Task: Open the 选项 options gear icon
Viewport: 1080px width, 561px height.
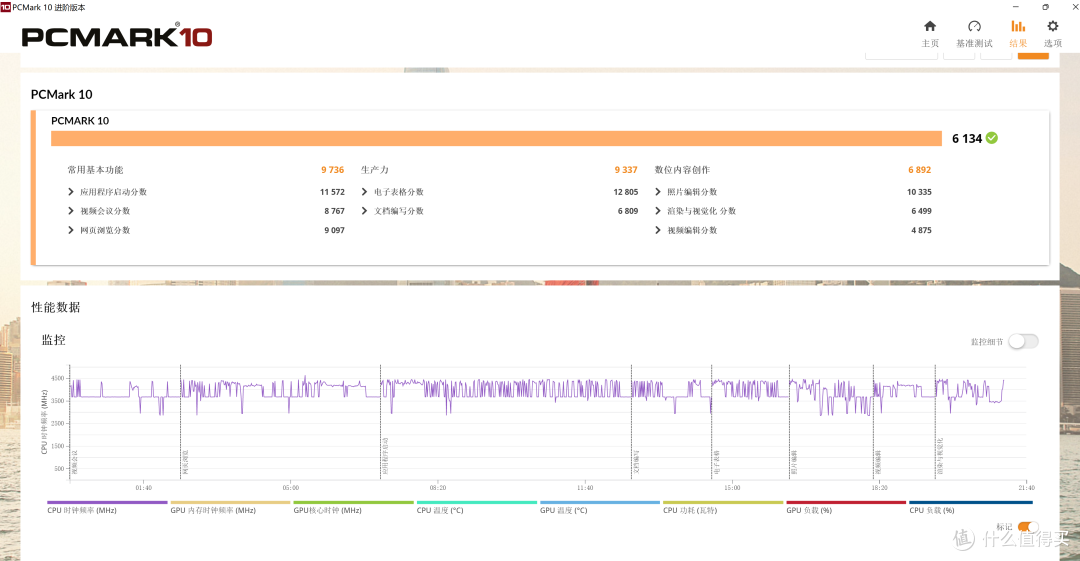Action: coord(1052,26)
